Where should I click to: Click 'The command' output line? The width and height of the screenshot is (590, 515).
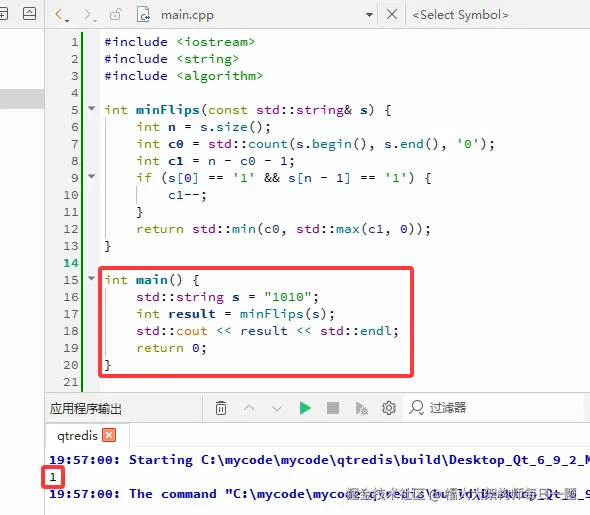pyautogui.click(x=319, y=494)
